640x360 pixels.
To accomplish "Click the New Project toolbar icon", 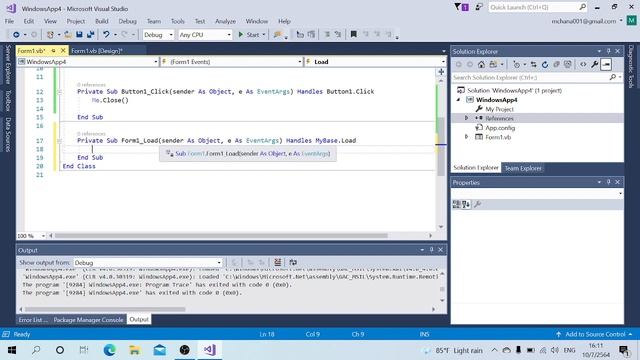I will click(x=50, y=35).
